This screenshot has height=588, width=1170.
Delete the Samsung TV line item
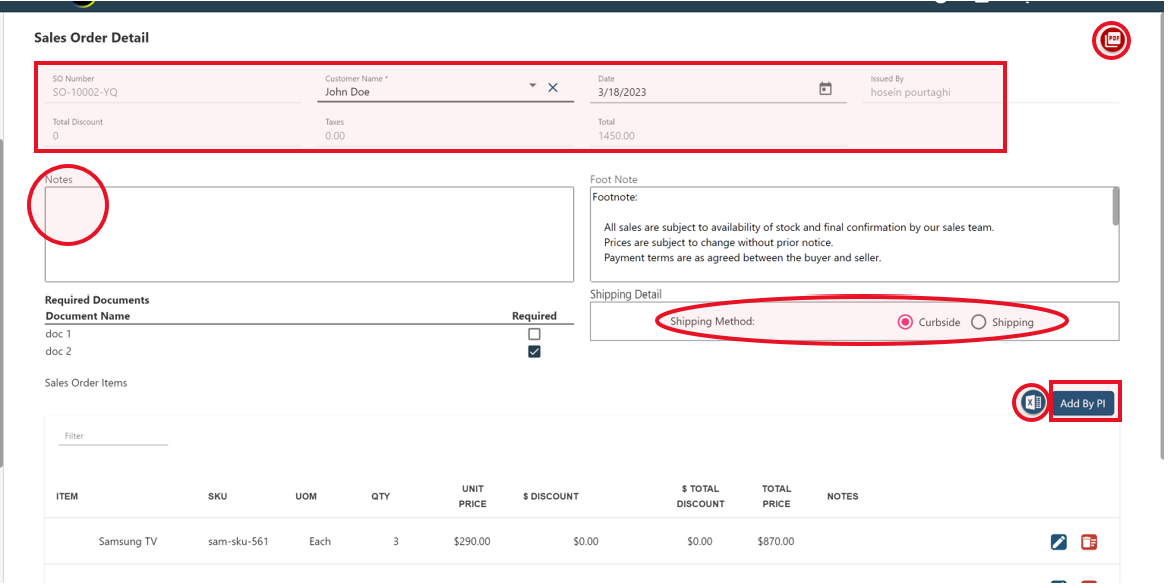click(1089, 541)
